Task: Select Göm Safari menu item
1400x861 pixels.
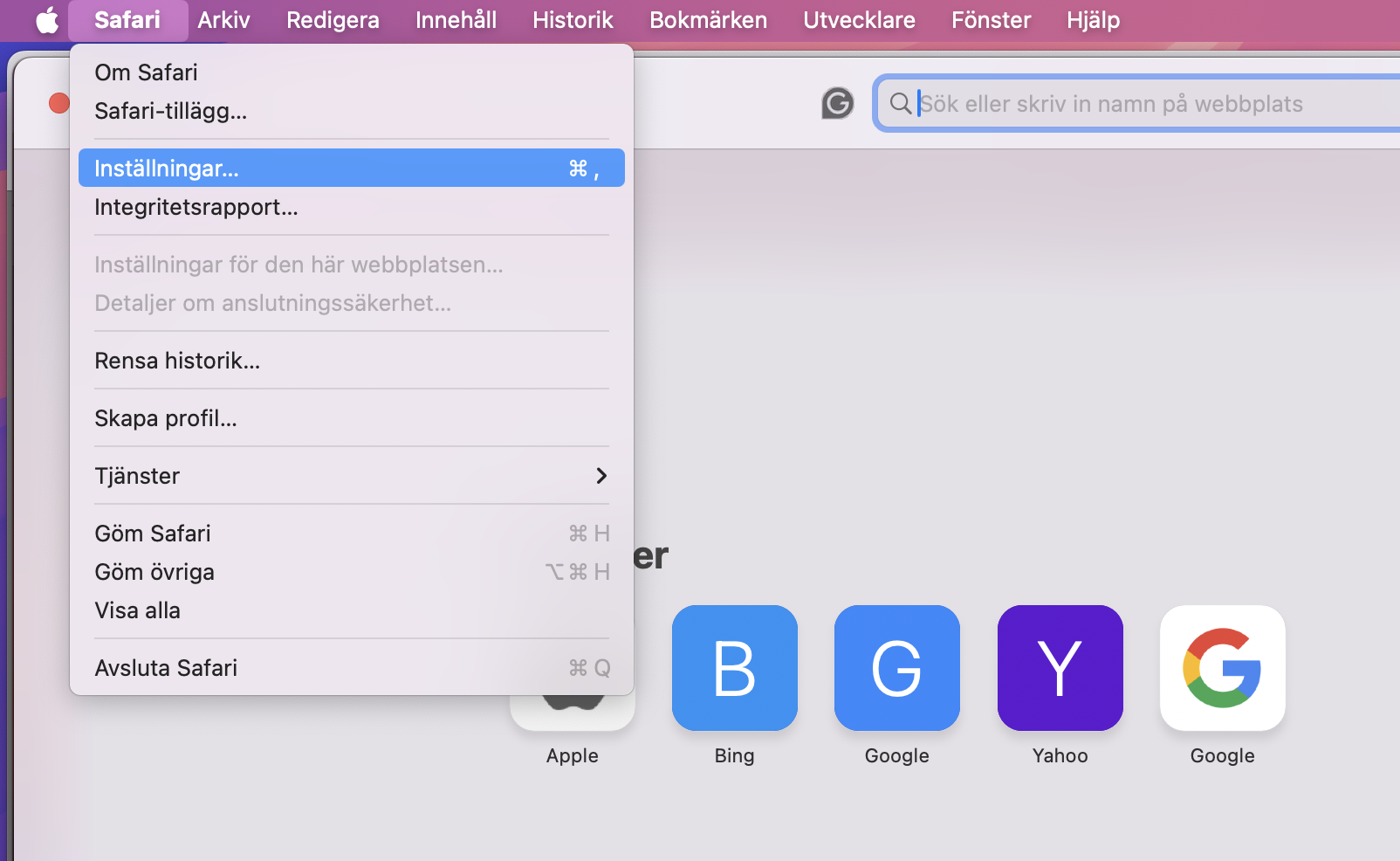Action: coord(352,534)
